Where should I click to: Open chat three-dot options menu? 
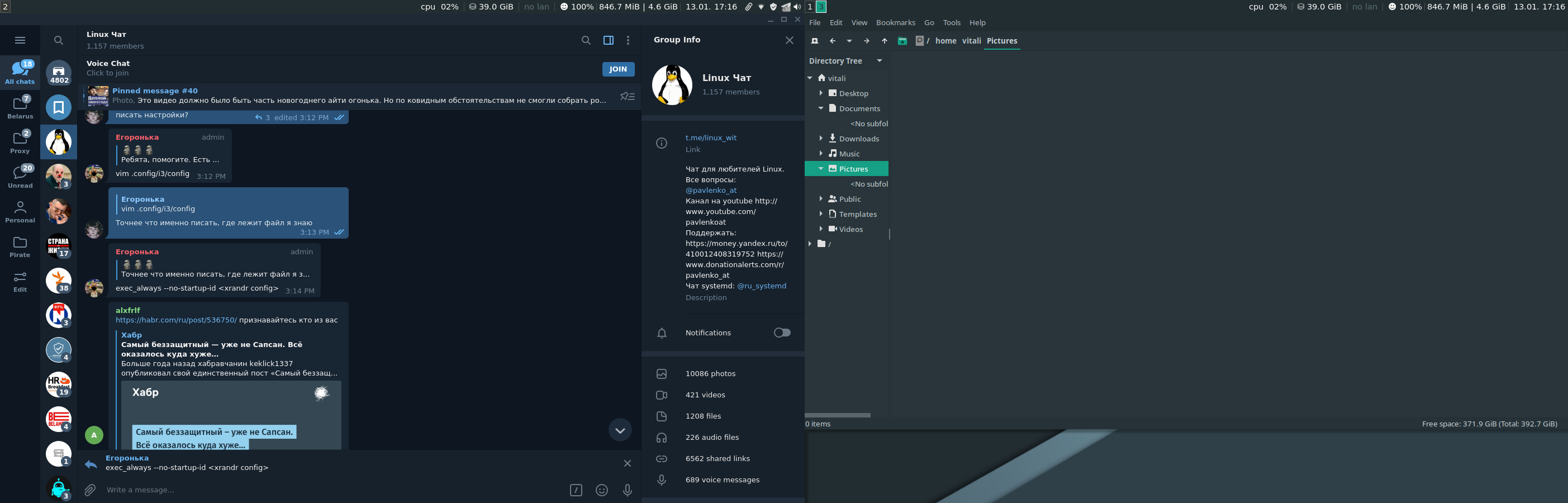click(628, 40)
